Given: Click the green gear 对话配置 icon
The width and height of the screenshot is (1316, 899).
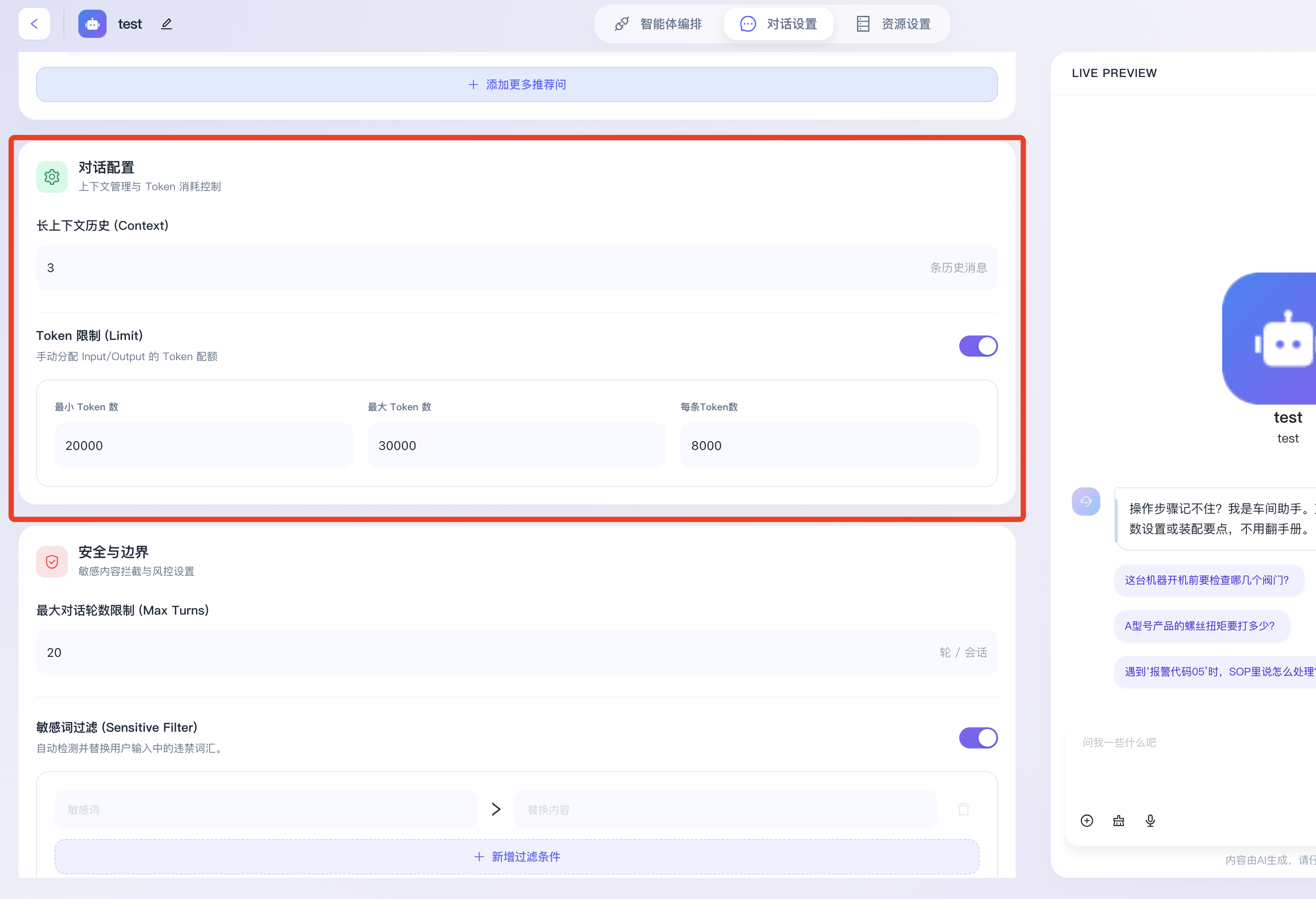Looking at the screenshot, I should click(52, 177).
